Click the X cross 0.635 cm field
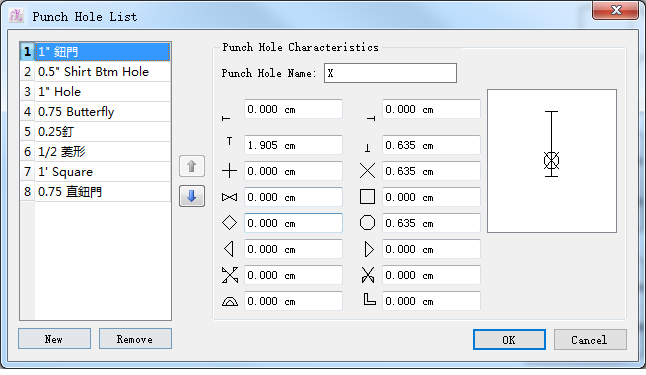Viewport: 646px width, 375px height. pyautogui.click(x=431, y=171)
